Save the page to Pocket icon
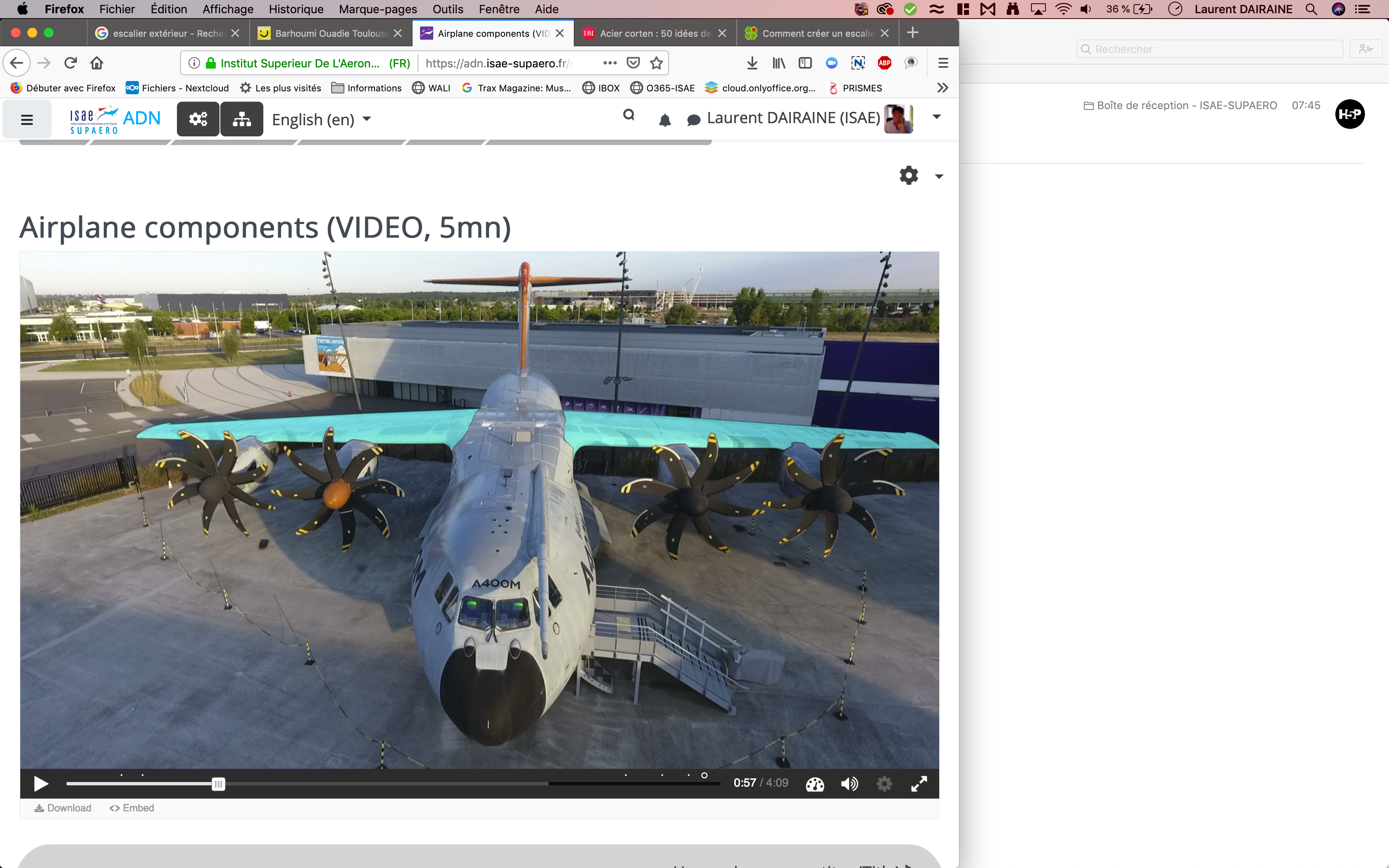Image resolution: width=1389 pixels, height=868 pixels. (x=633, y=62)
